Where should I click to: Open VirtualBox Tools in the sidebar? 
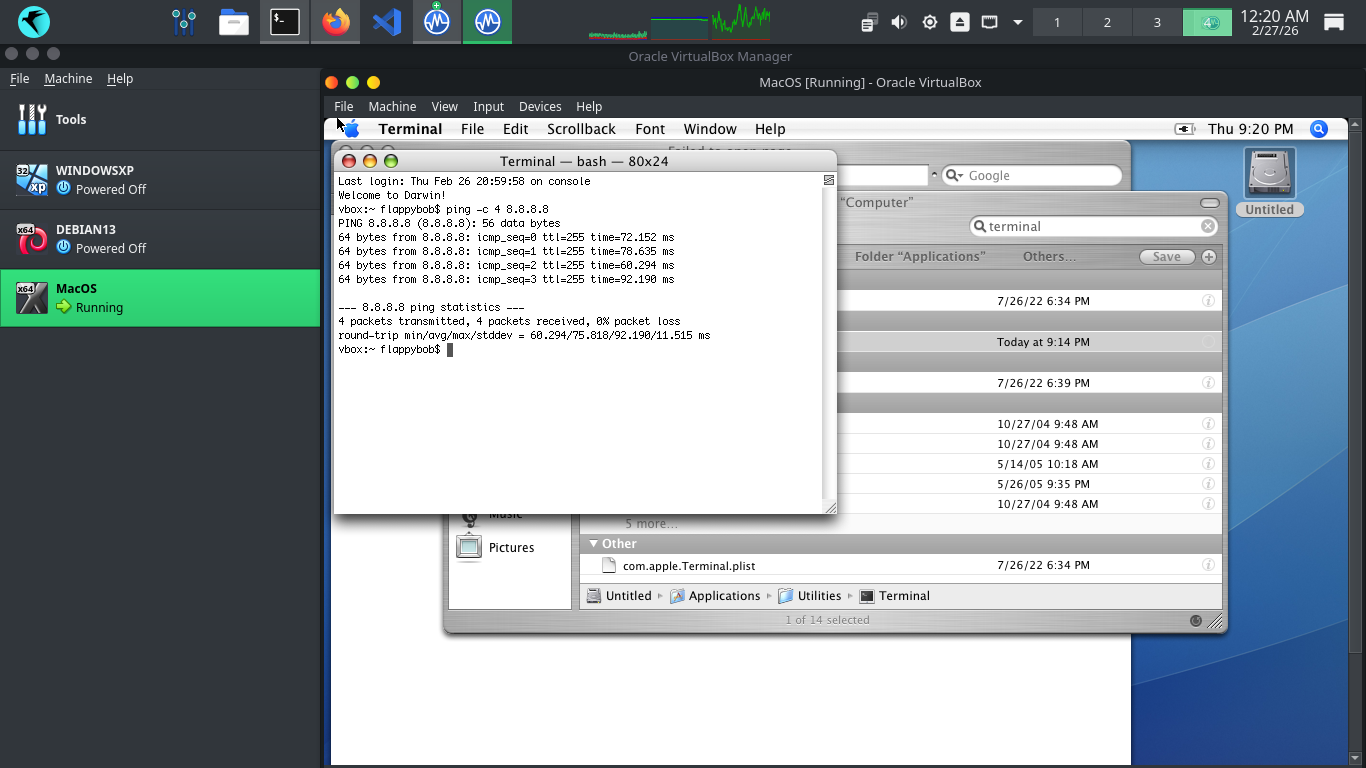click(70, 119)
